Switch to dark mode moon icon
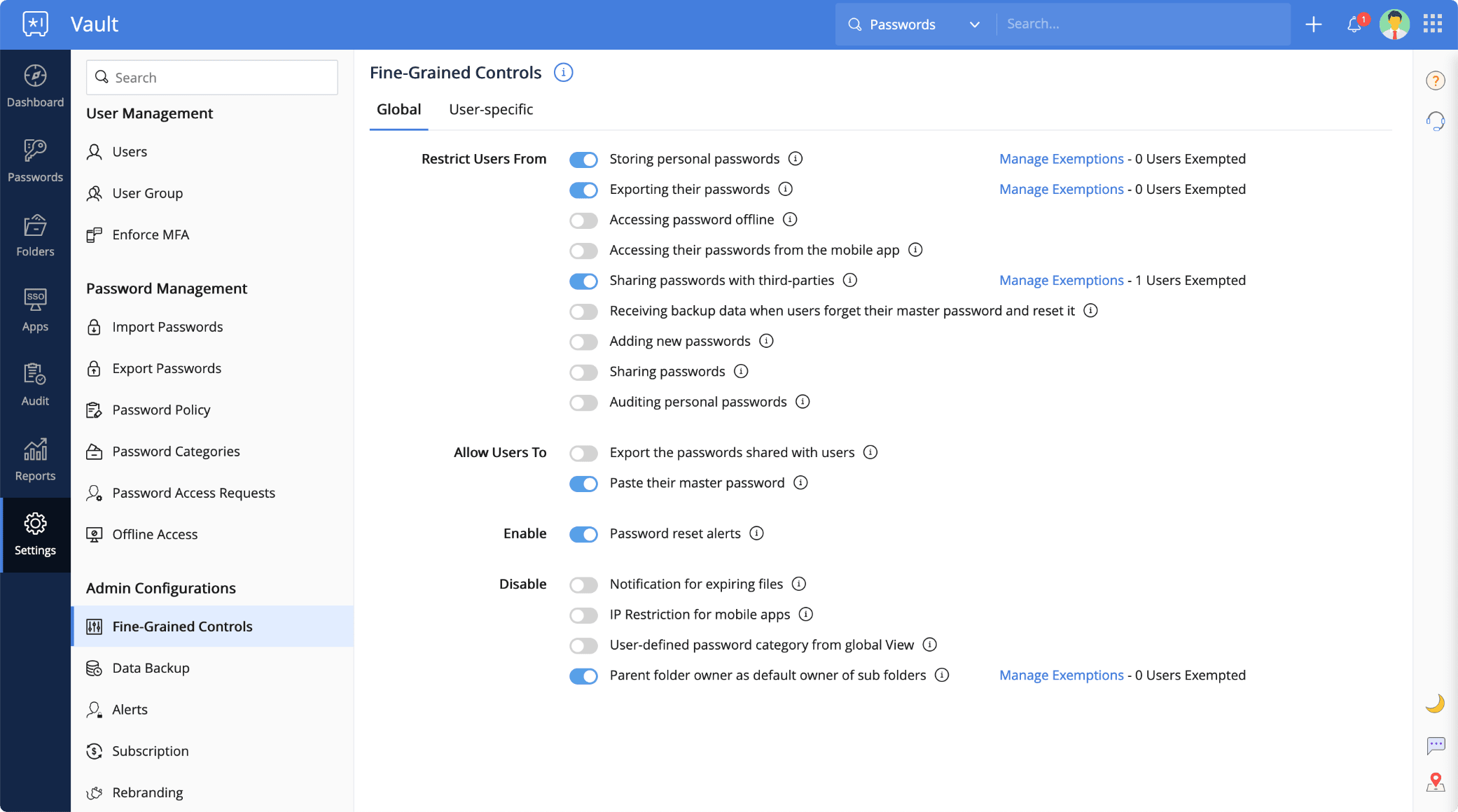Screen dimensions: 1458x812 [x=1435, y=703]
